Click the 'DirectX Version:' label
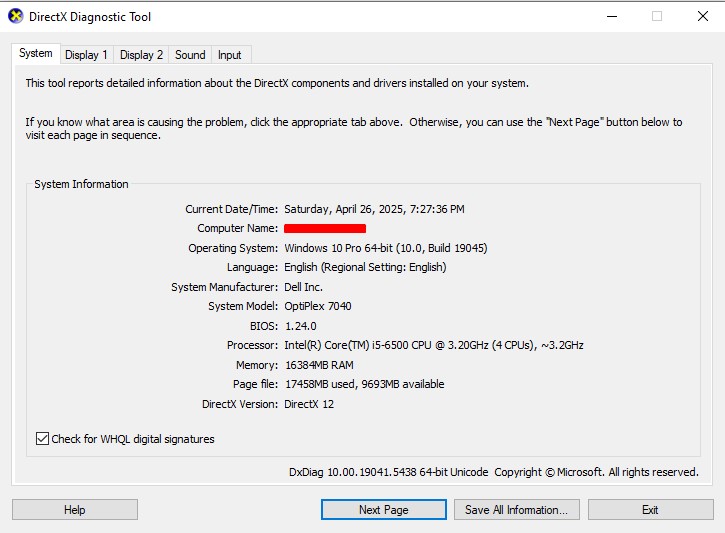This screenshot has height=533, width=725. pyautogui.click(x=240, y=404)
